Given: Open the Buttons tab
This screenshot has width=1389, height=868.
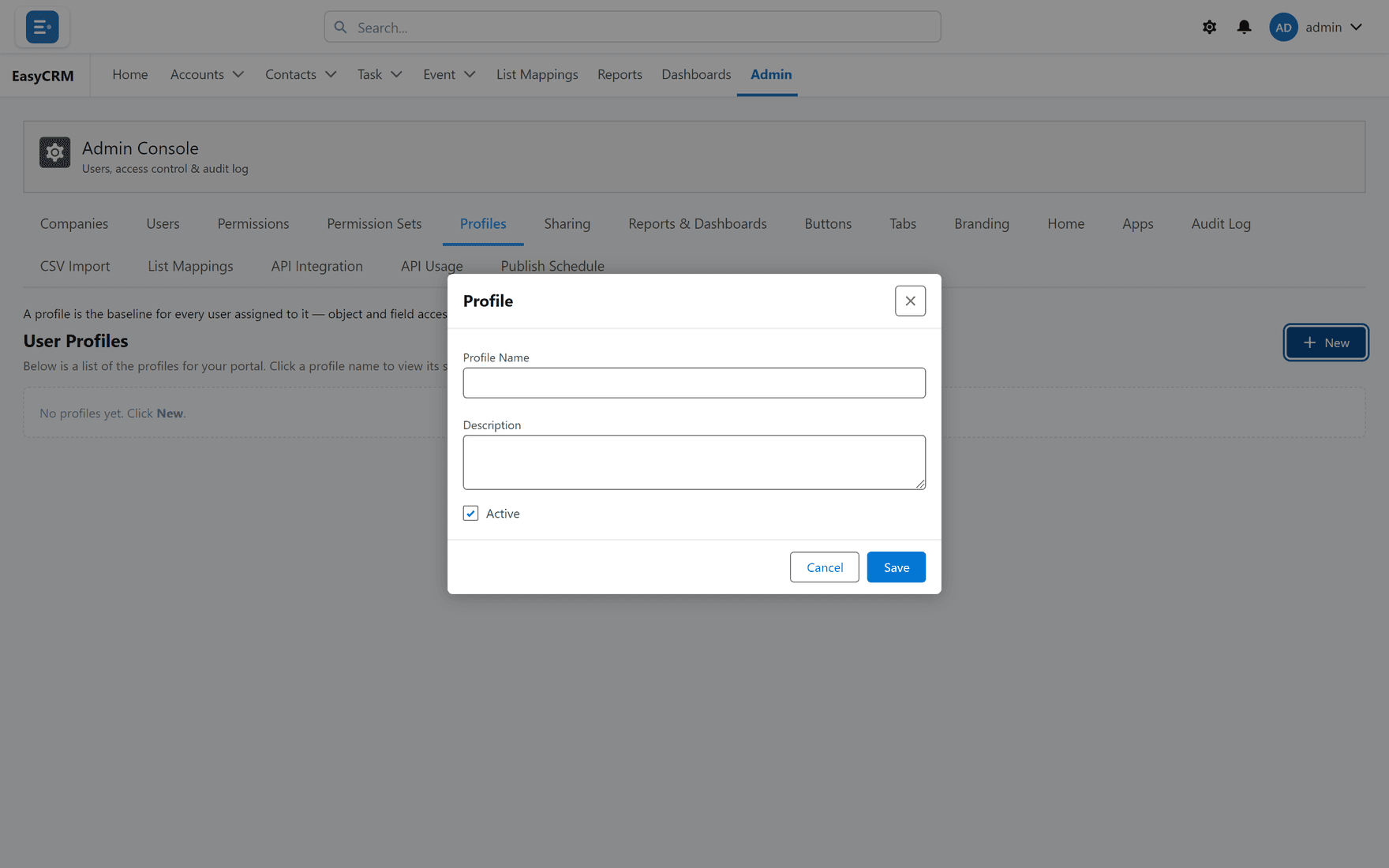Looking at the screenshot, I should 828,223.
